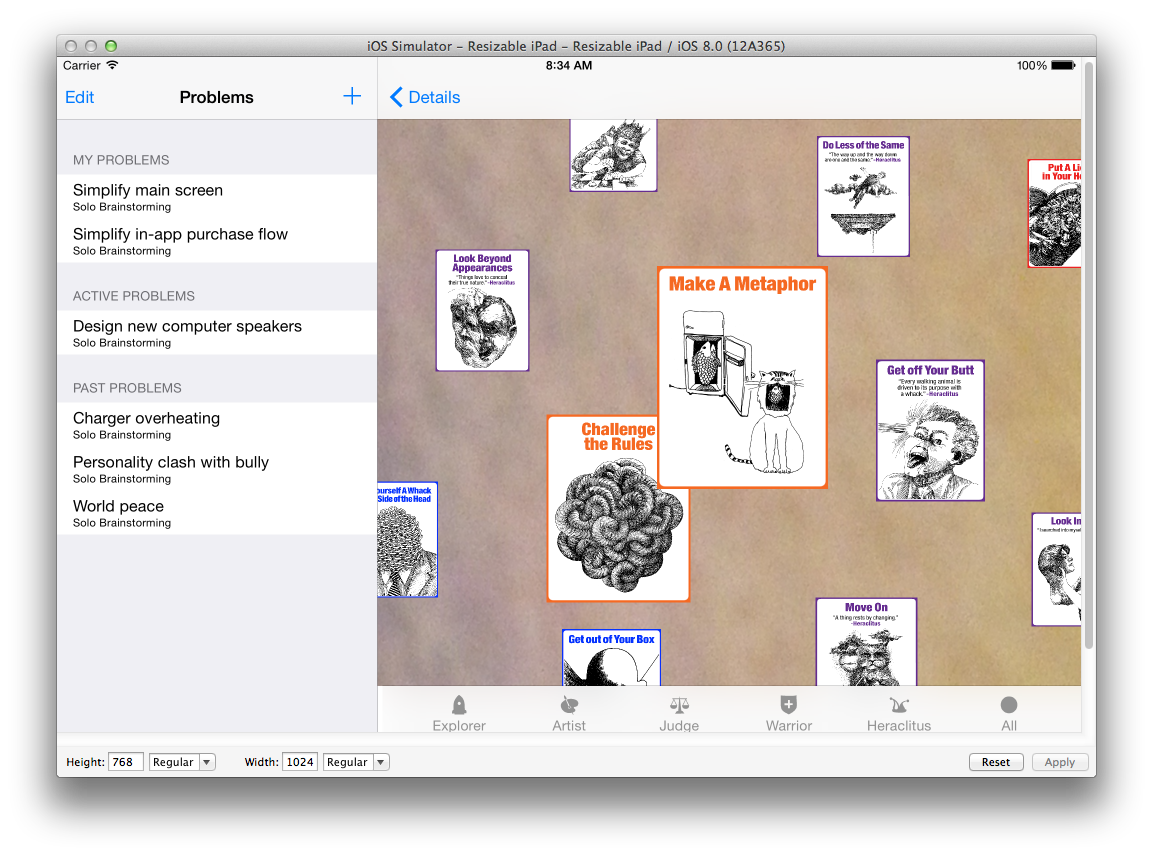Image resolution: width=1153 pixels, height=856 pixels.
Task: Open Simplify in-app purchase flow problem
Action: click(x=217, y=240)
